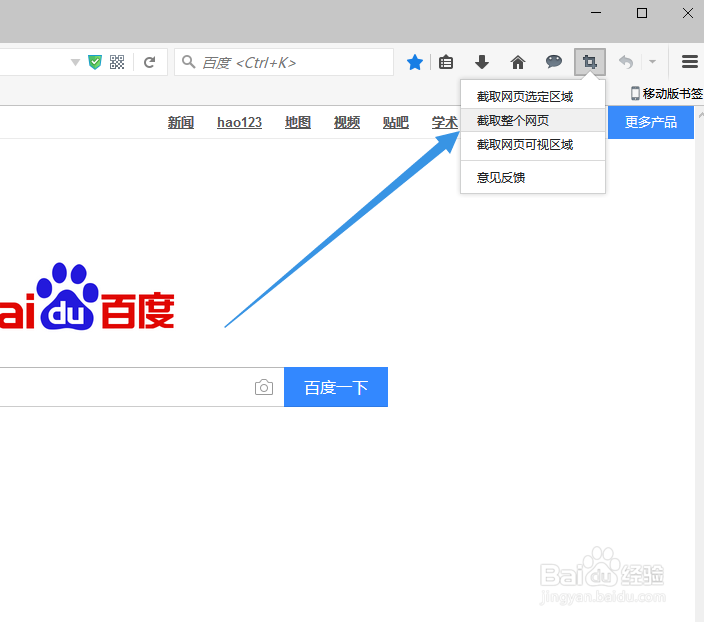Select 截取网页选定区域 menu item
Screen dimensions: 704x622
(533, 96)
